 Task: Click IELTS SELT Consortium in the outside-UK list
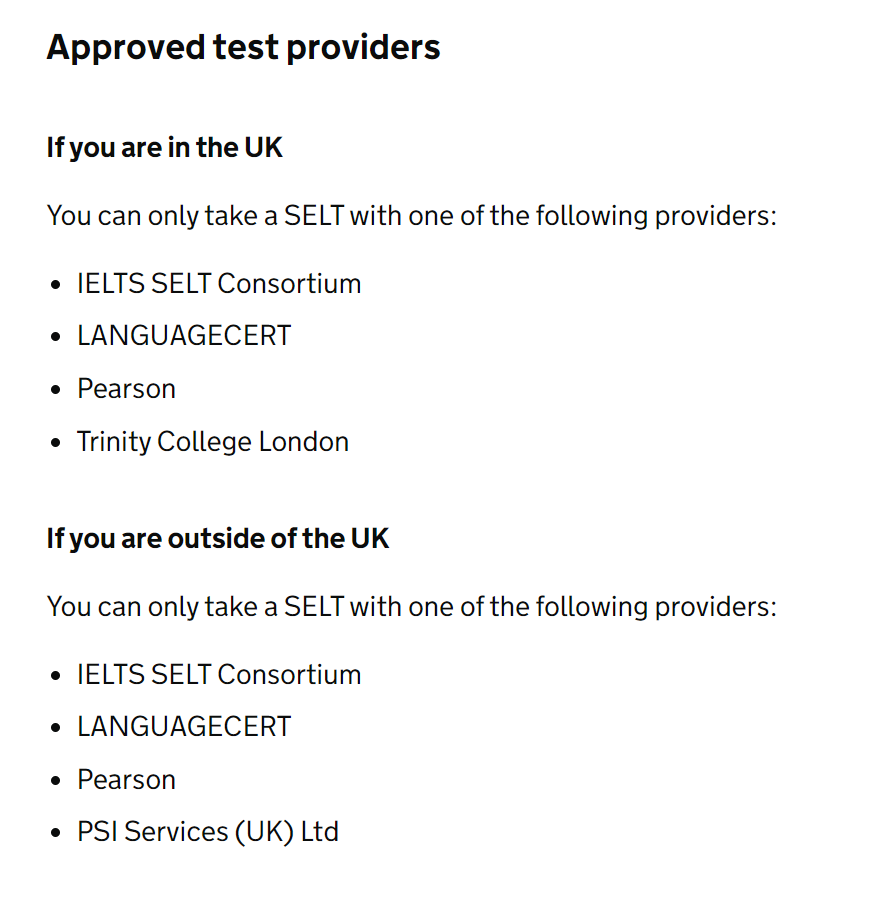[x=219, y=675]
